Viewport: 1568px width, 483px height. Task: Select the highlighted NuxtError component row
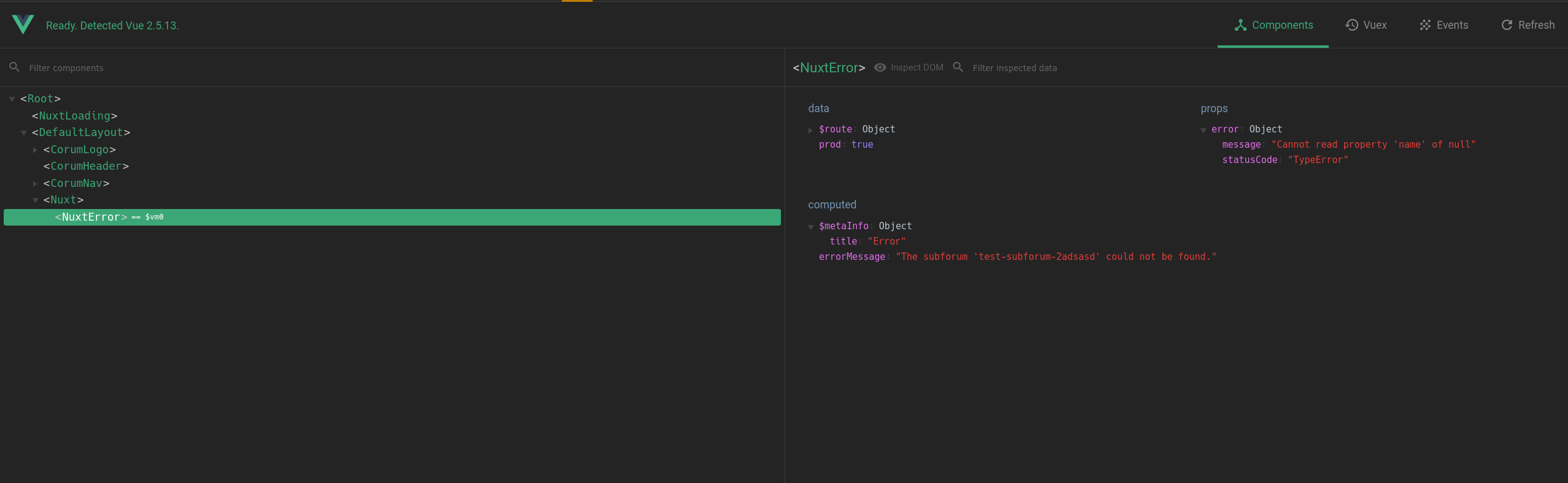(392, 217)
